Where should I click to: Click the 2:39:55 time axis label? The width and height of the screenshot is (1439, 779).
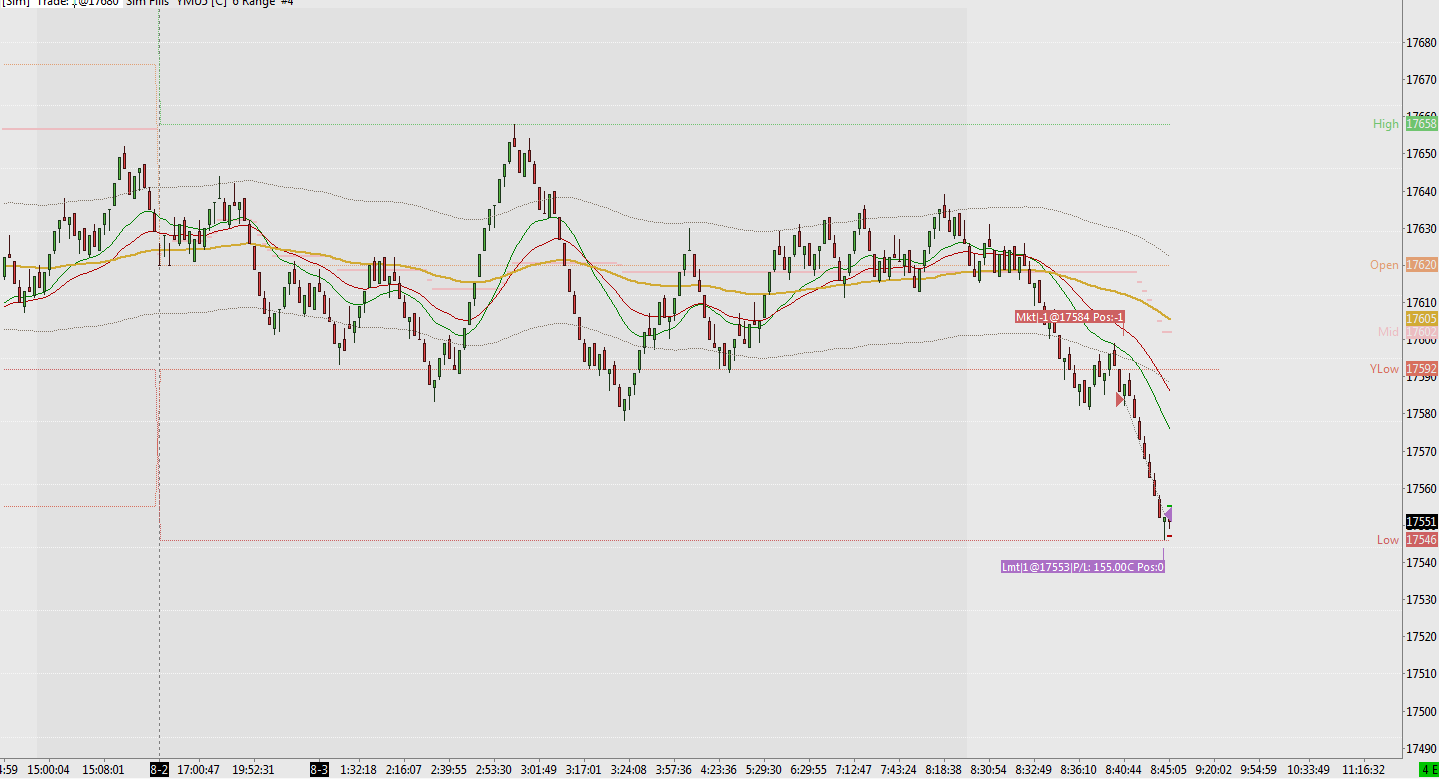coord(448,770)
